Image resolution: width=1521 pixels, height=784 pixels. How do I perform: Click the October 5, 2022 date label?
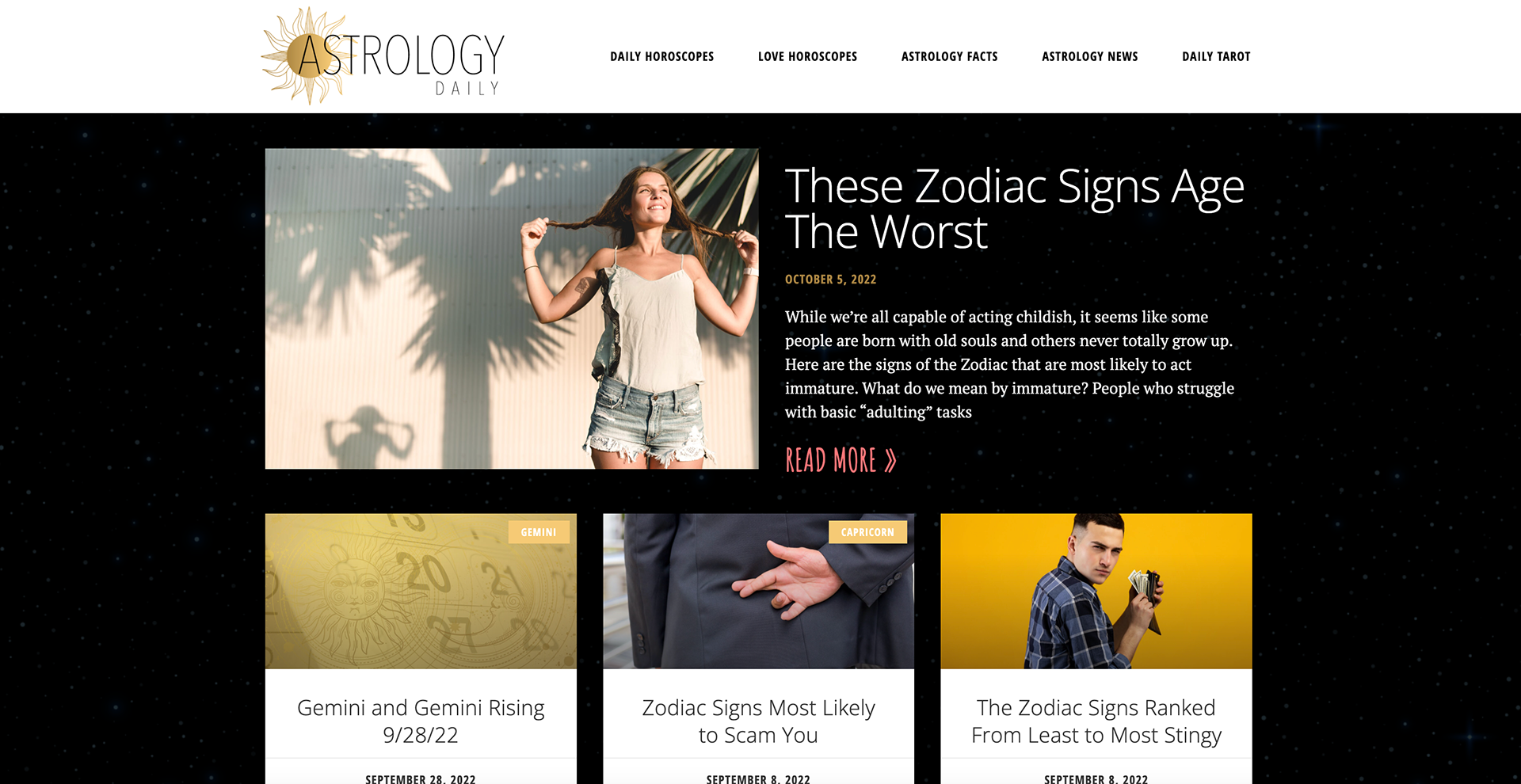click(830, 280)
